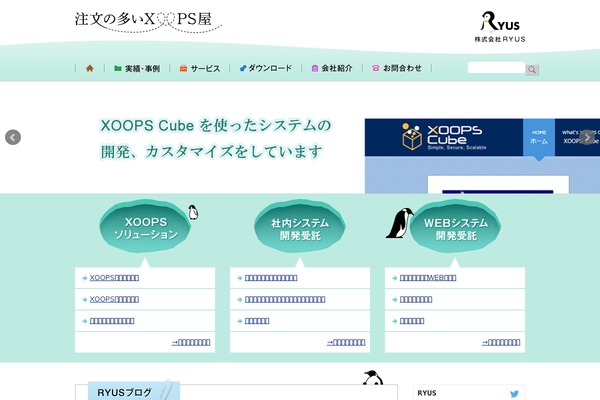600x400 pixels.
Task: Click the WEBシステム開発受託 oval button
Action: click(455, 227)
